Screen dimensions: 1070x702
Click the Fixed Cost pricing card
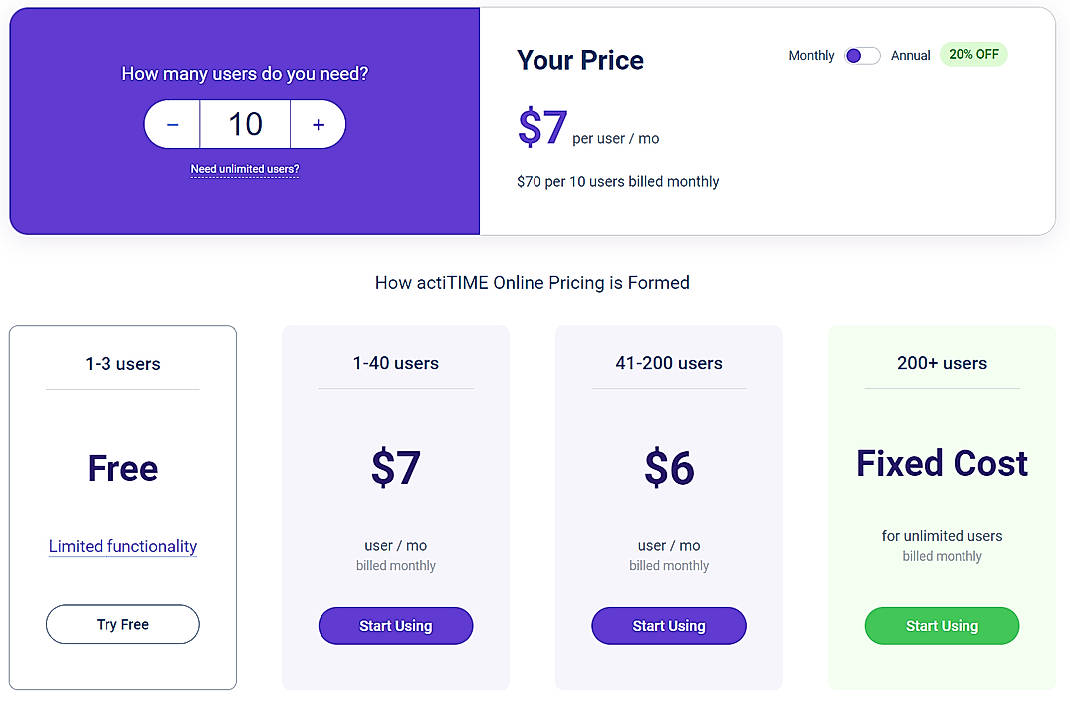pos(941,463)
